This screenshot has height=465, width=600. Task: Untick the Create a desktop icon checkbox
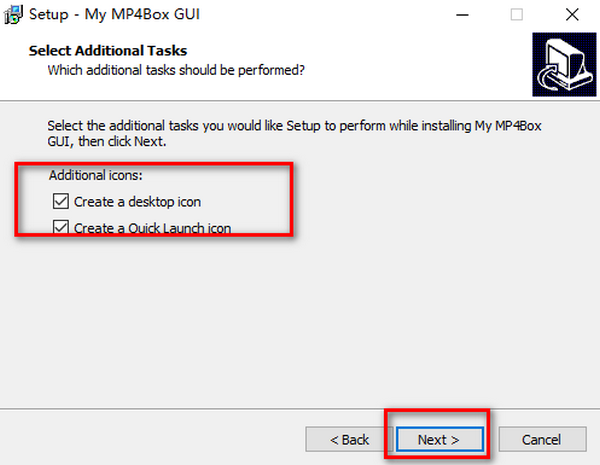coord(60,202)
